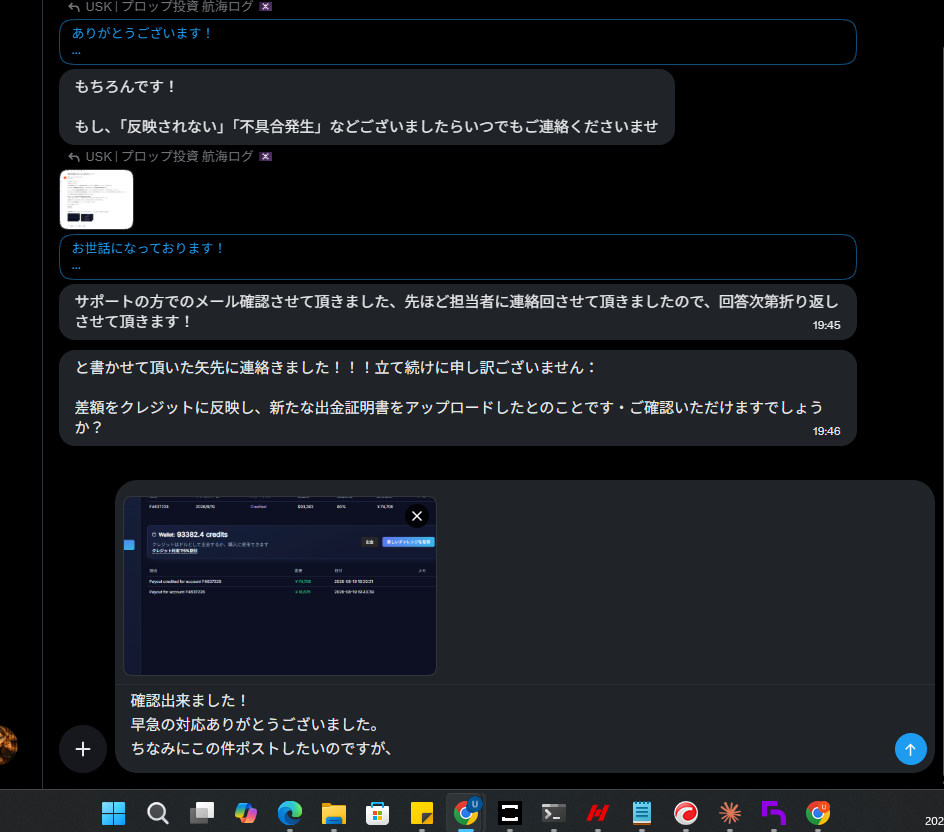The image size is (944, 832).
Task: Launch Copilot from the taskbar
Action: pos(246,813)
